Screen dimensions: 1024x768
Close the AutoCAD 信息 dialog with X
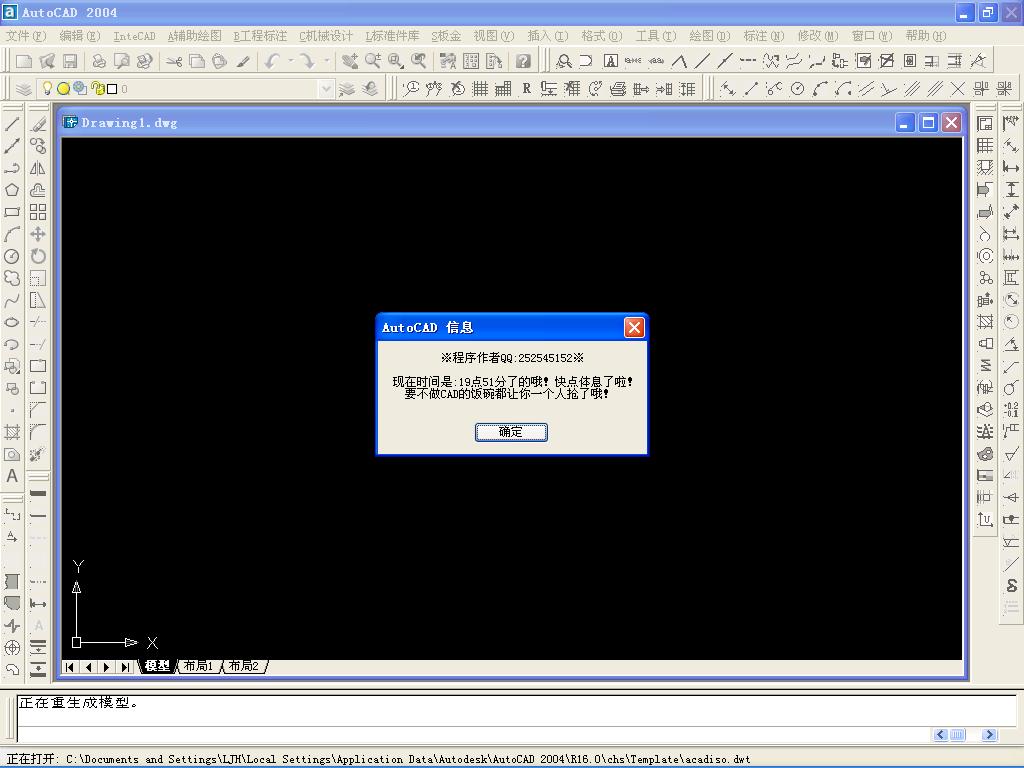point(634,327)
